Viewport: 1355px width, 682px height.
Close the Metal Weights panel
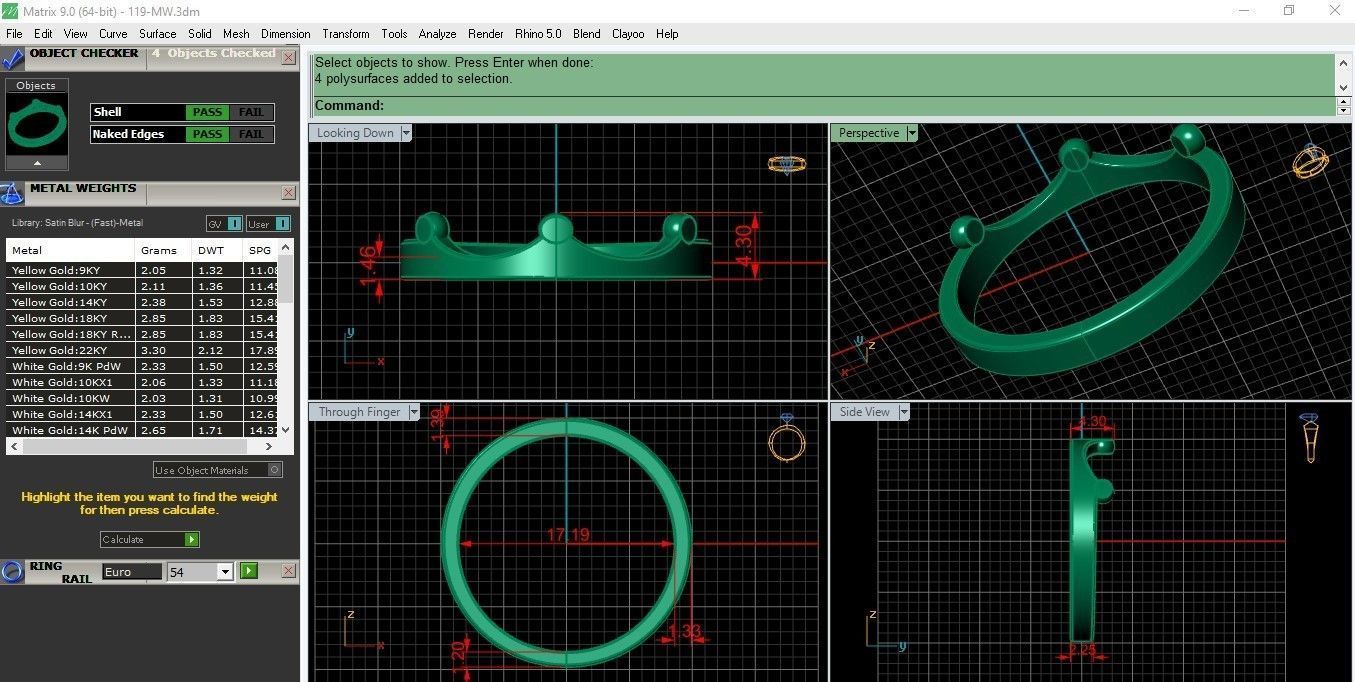(x=288, y=192)
